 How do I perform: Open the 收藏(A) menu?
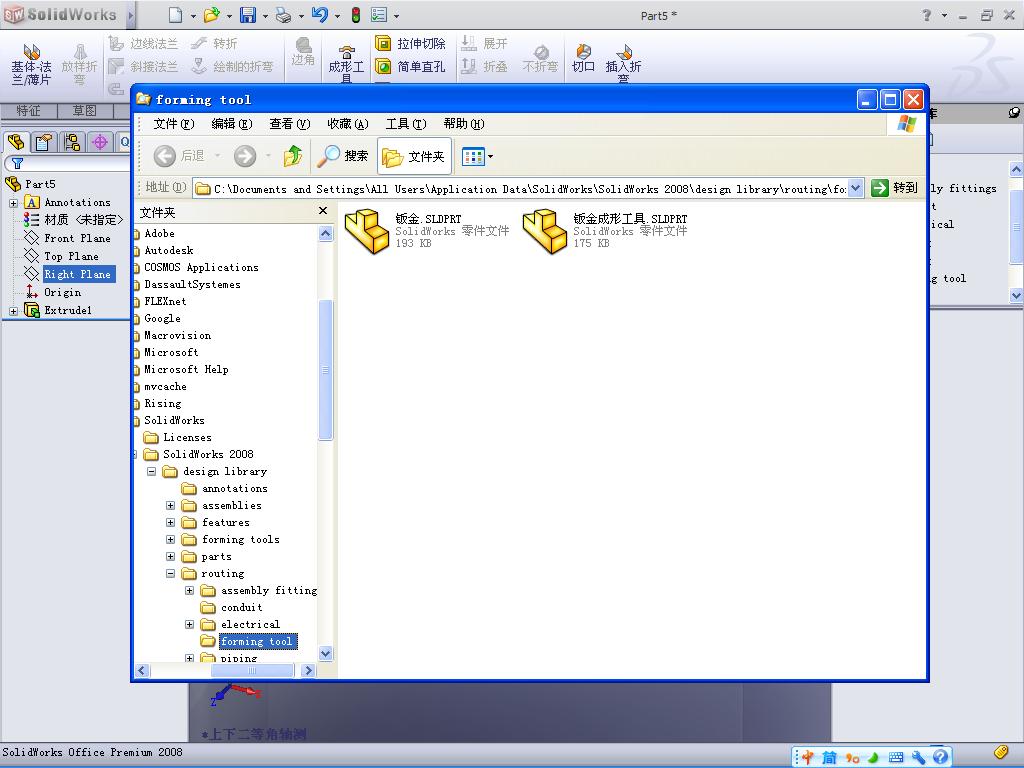click(347, 123)
